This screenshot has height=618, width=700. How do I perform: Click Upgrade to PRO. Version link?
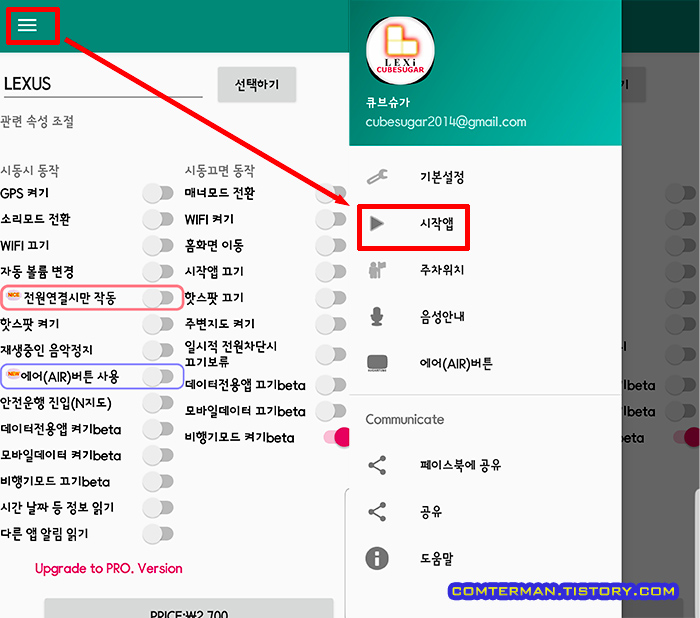pyautogui.click(x=108, y=568)
